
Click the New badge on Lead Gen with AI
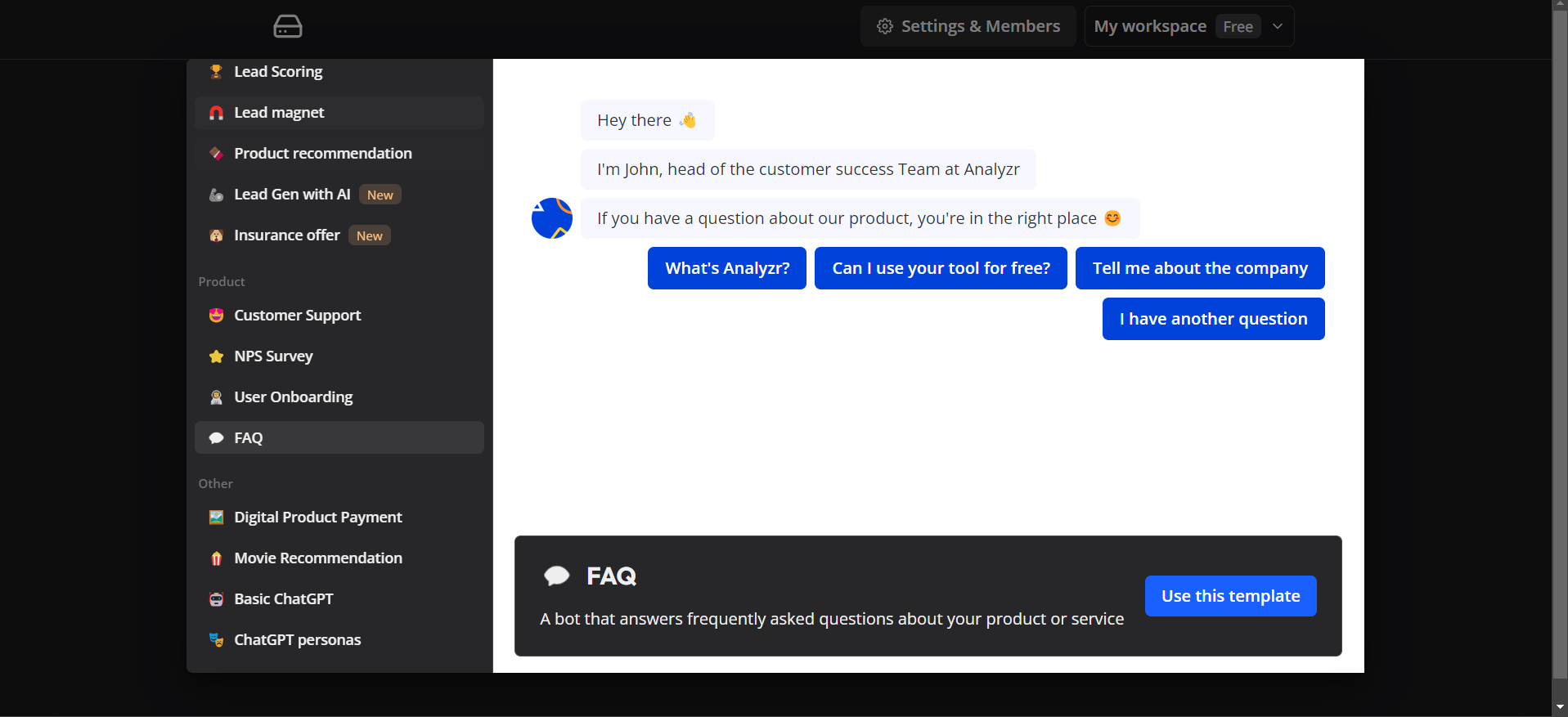tap(380, 195)
